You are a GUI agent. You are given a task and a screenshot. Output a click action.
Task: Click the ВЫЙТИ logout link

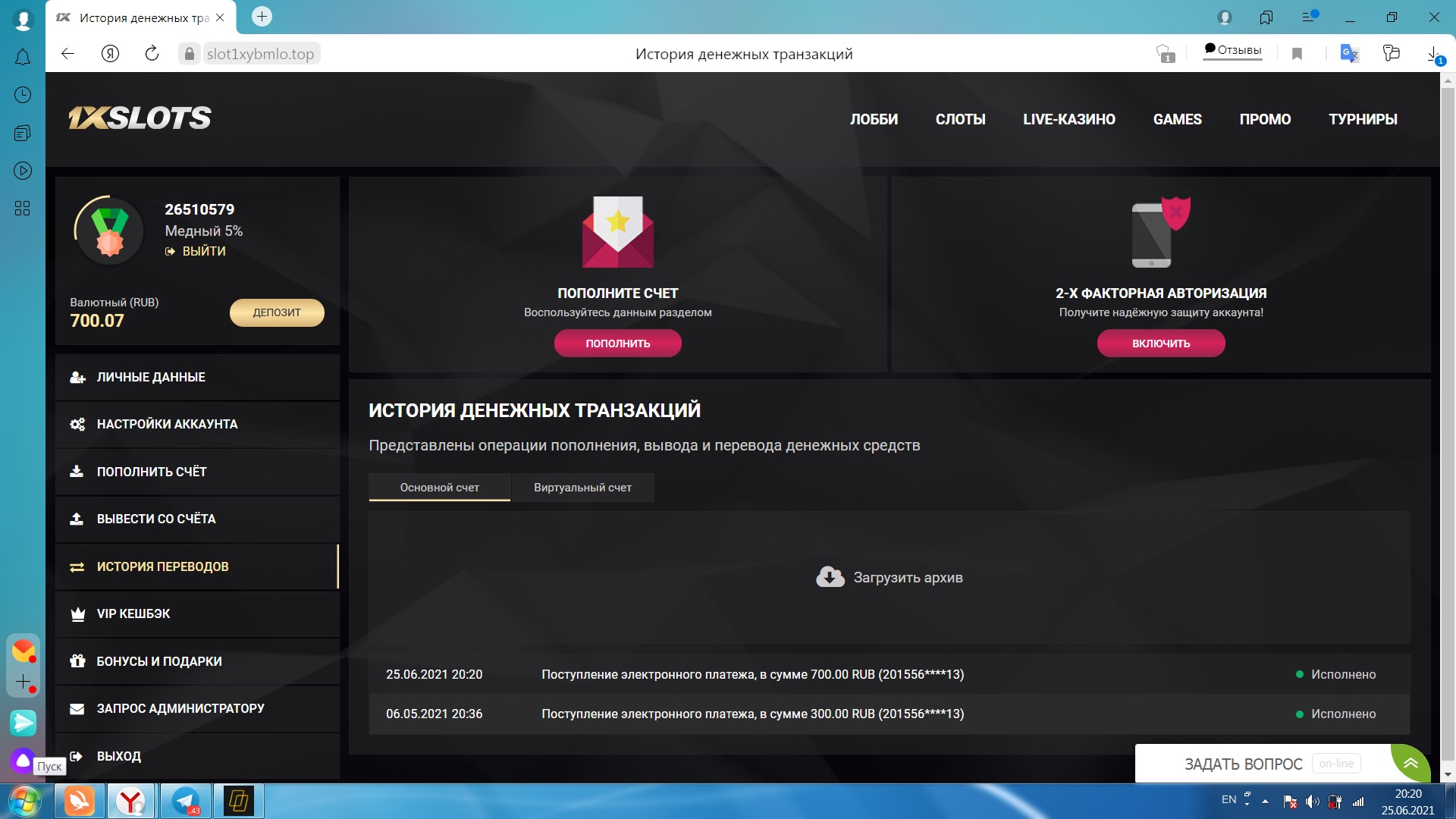pos(203,251)
